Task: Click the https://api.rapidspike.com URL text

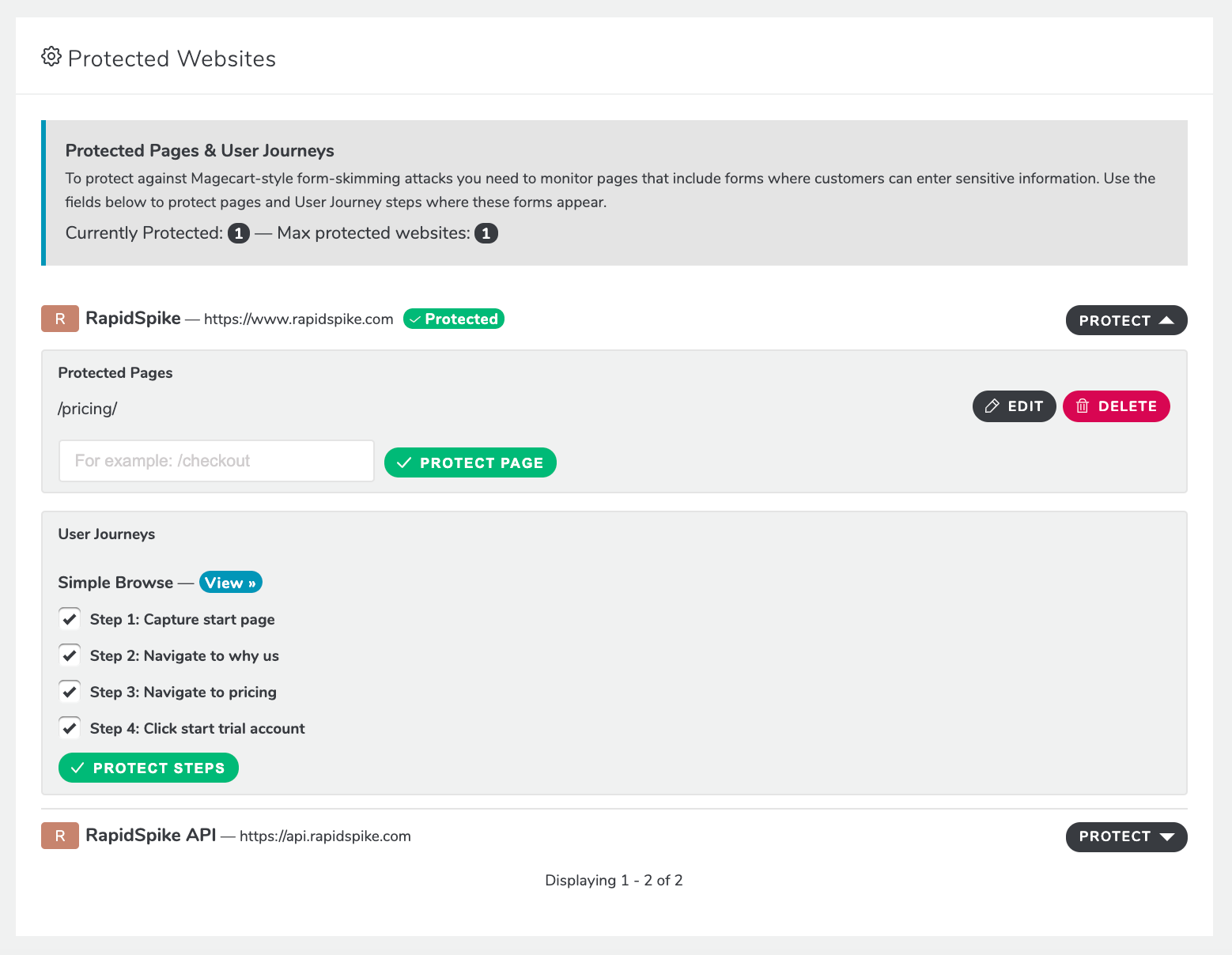Action: point(325,836)
